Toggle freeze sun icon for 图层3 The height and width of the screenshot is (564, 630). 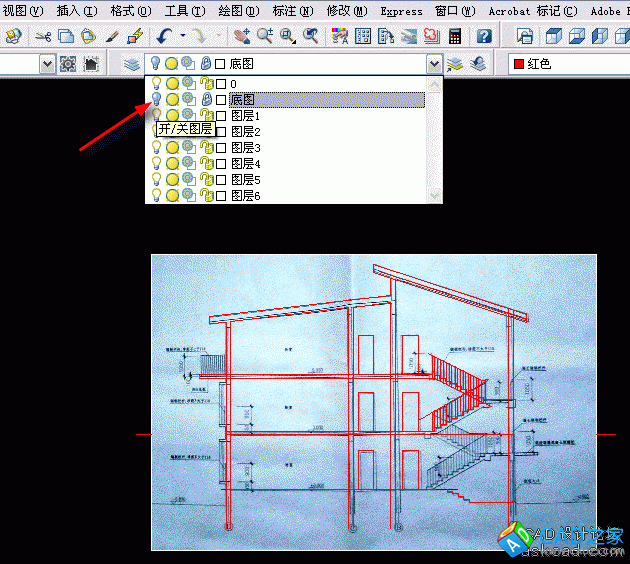[x=172, y=148]
